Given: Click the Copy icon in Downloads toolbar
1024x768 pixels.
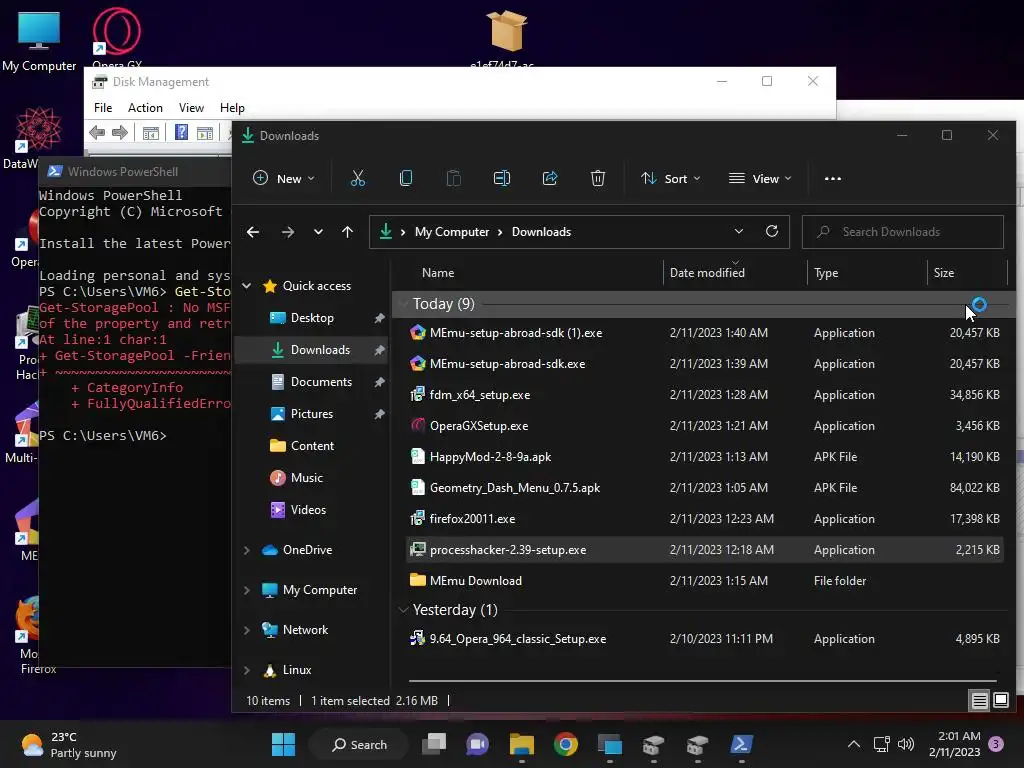Looking at the screenshot, I should (406, 178).
